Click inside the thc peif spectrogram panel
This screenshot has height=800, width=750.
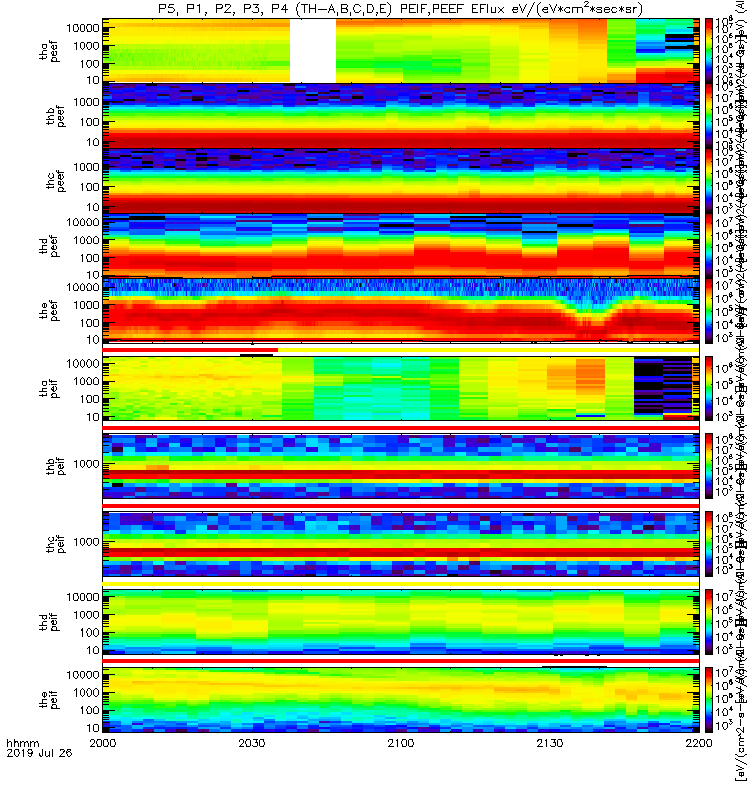click(401, 544)
